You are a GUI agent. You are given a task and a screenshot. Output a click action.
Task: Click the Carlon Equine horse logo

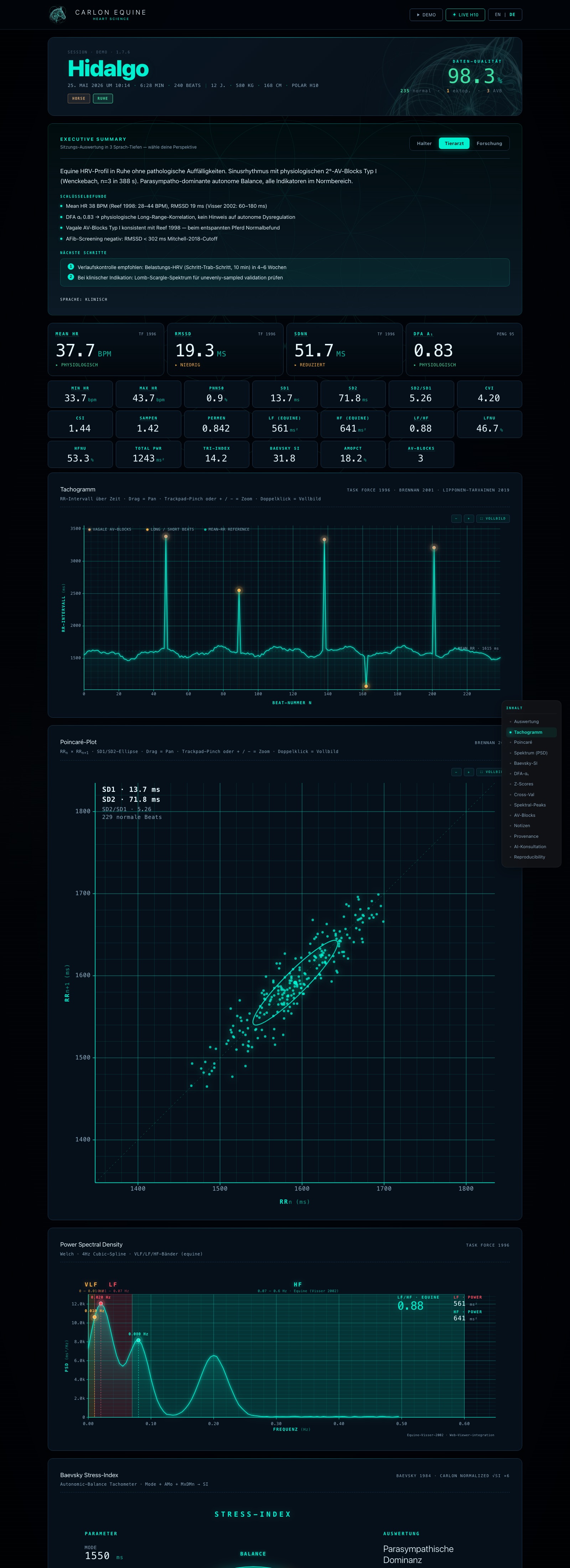[58, 14]
